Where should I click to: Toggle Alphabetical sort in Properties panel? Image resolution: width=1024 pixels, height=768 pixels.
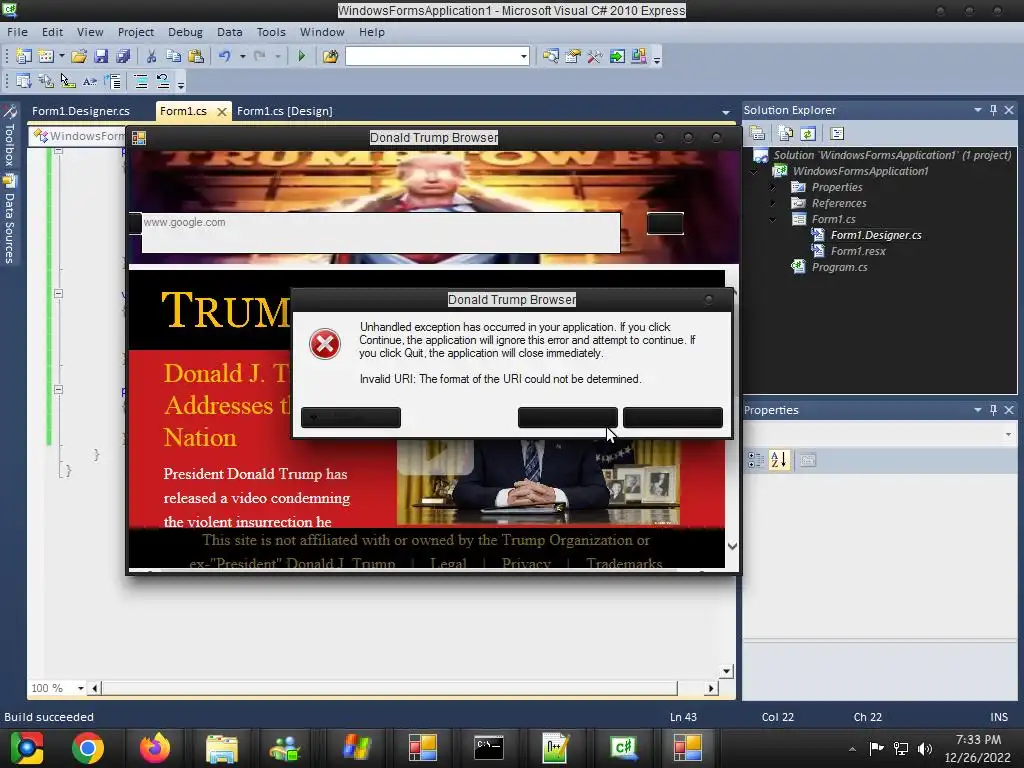point(778,460)
